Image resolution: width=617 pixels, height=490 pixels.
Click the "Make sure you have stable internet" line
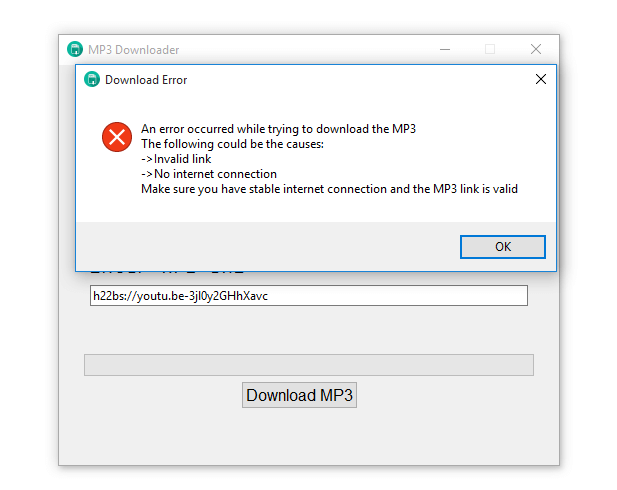329,189
